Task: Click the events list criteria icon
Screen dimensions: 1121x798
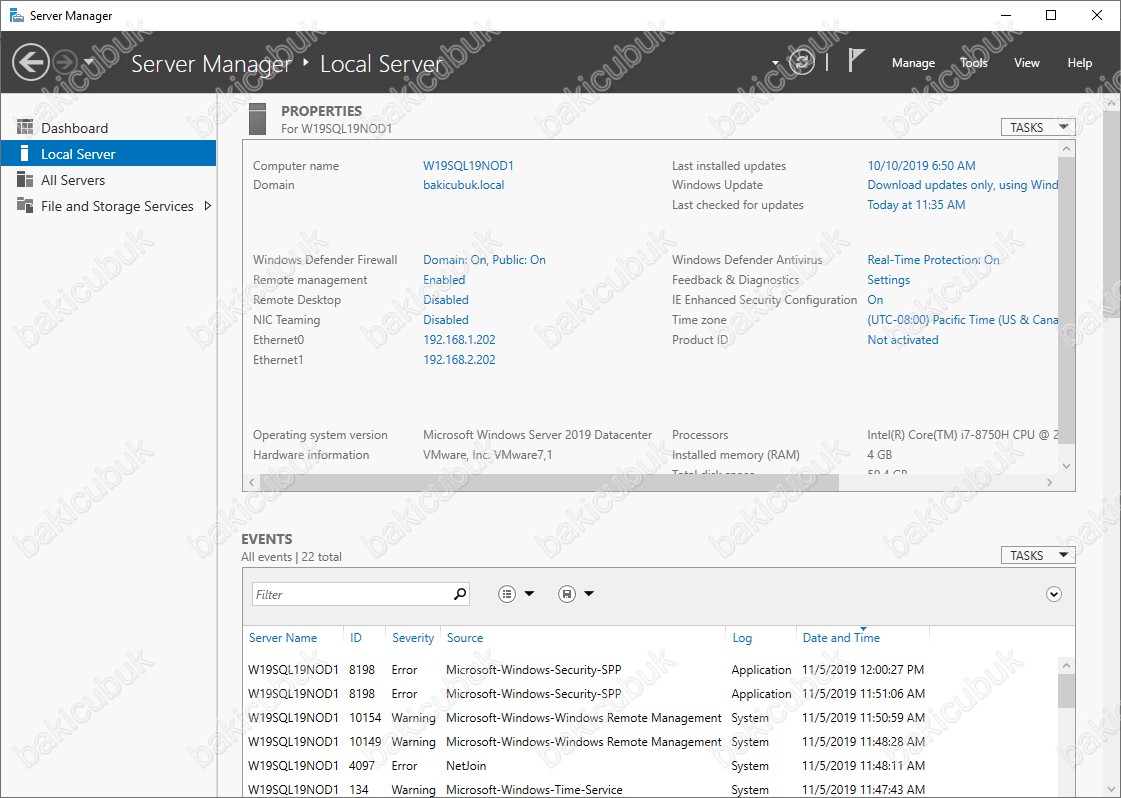Action: [507, 593]
